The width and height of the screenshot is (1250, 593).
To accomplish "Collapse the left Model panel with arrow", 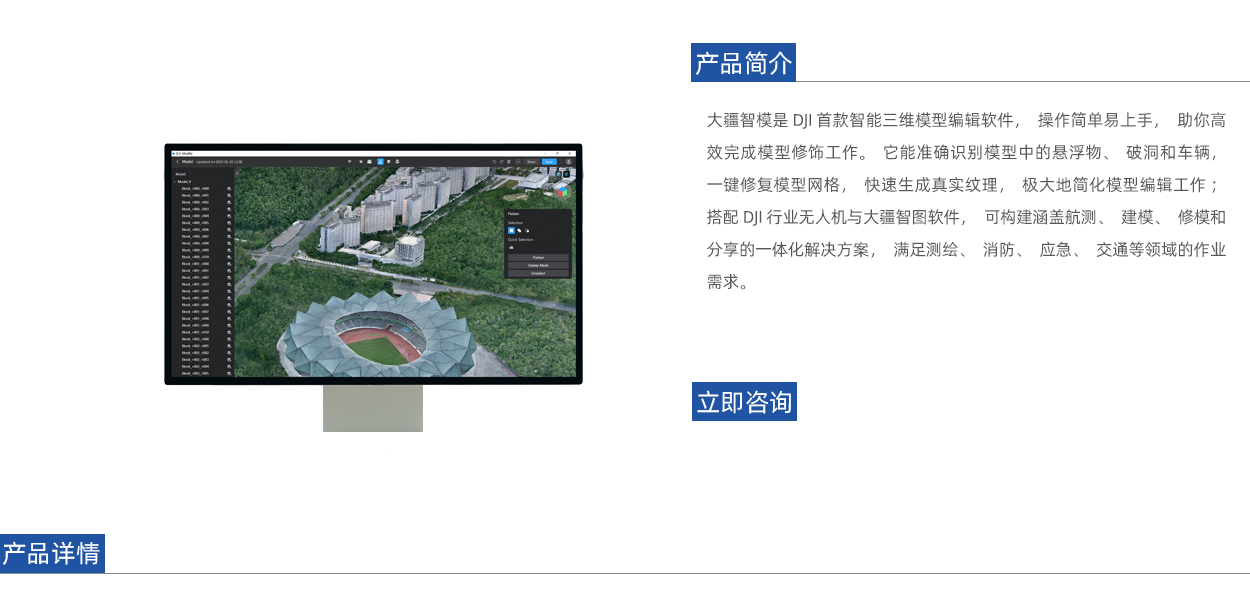I will 237,174.
